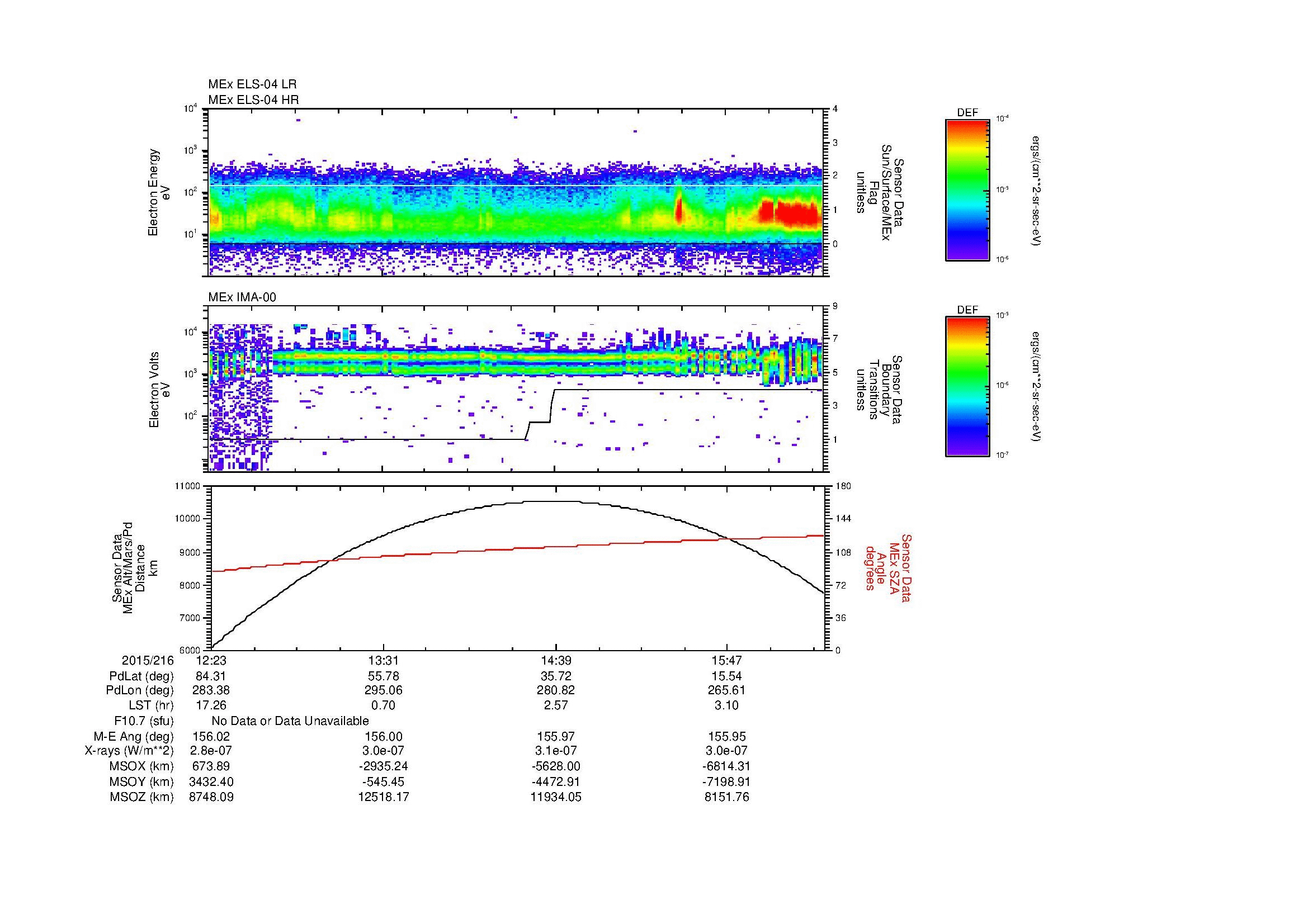Click the 'MEx Alt/Mars/Pd Distance km' axis label
This screenshot has width=1308, height=924.
point(134,567)
